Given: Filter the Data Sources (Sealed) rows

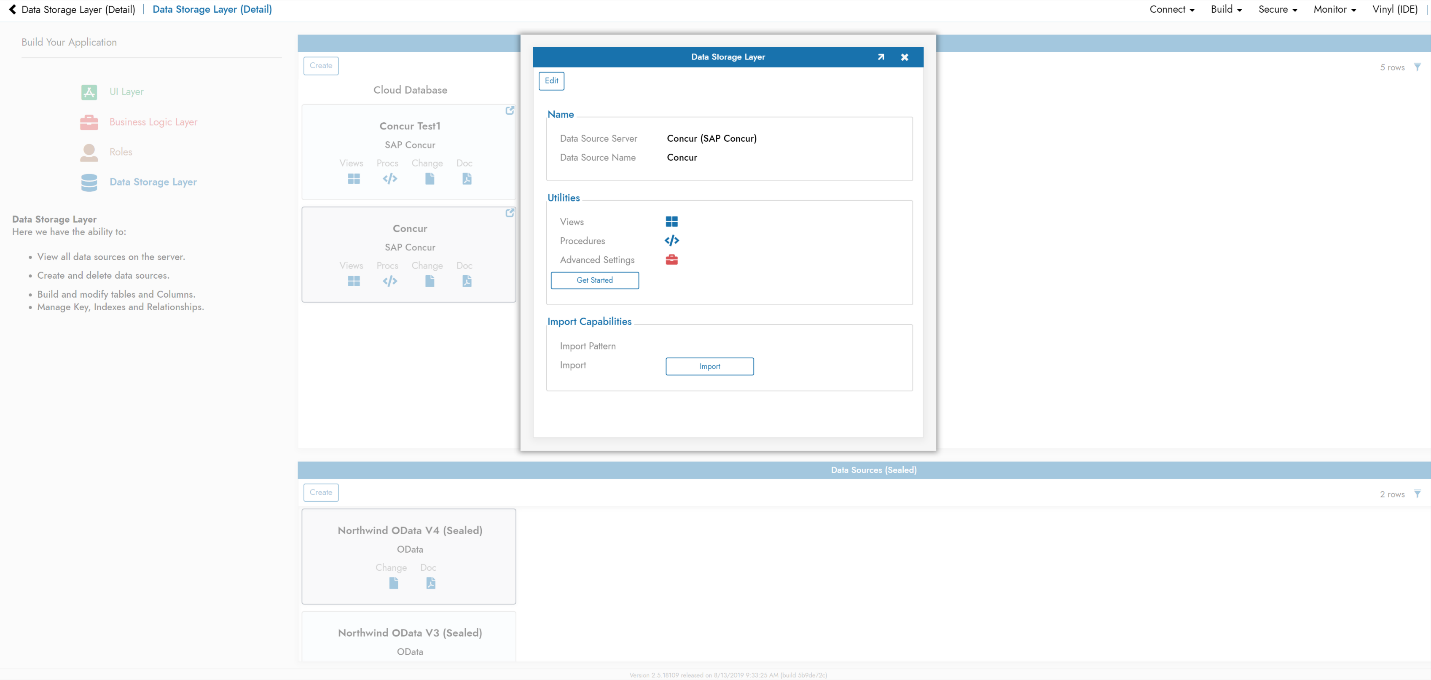Looking at the screenshot, I should coord(1417,494).
